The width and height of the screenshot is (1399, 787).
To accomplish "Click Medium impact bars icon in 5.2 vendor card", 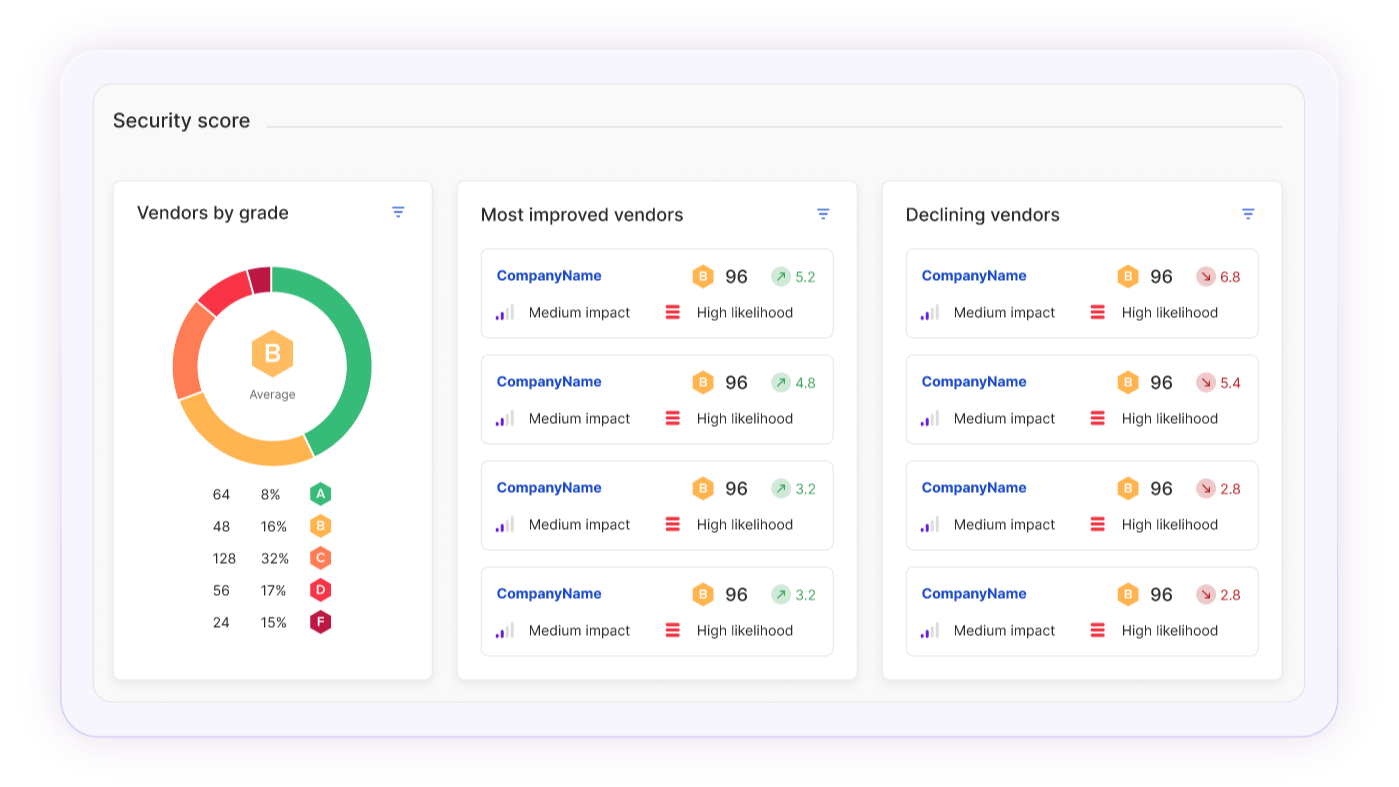I will click(505, 312).
